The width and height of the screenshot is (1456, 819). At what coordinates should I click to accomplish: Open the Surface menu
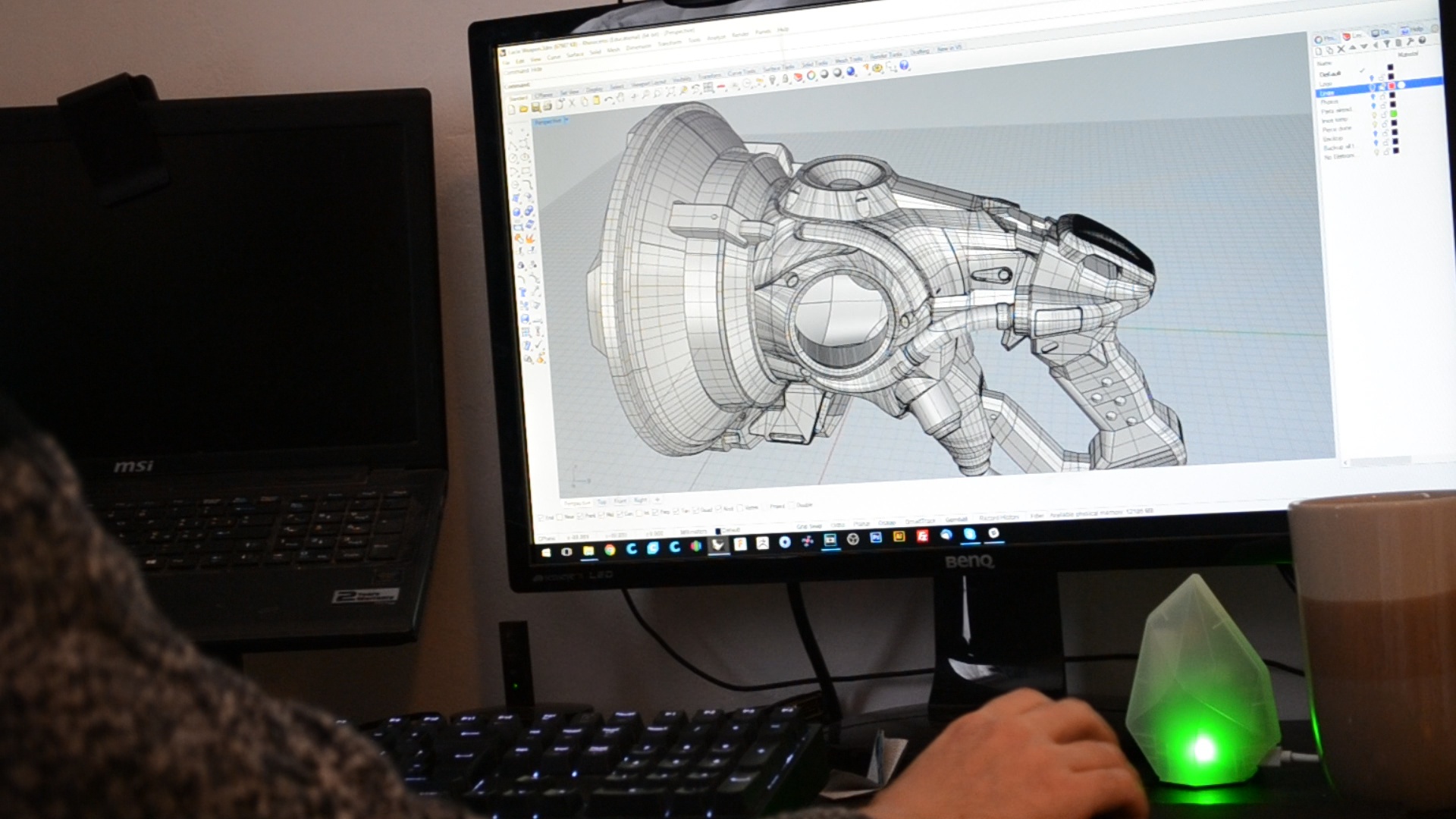pyautogui.click(x=575, y=55)
